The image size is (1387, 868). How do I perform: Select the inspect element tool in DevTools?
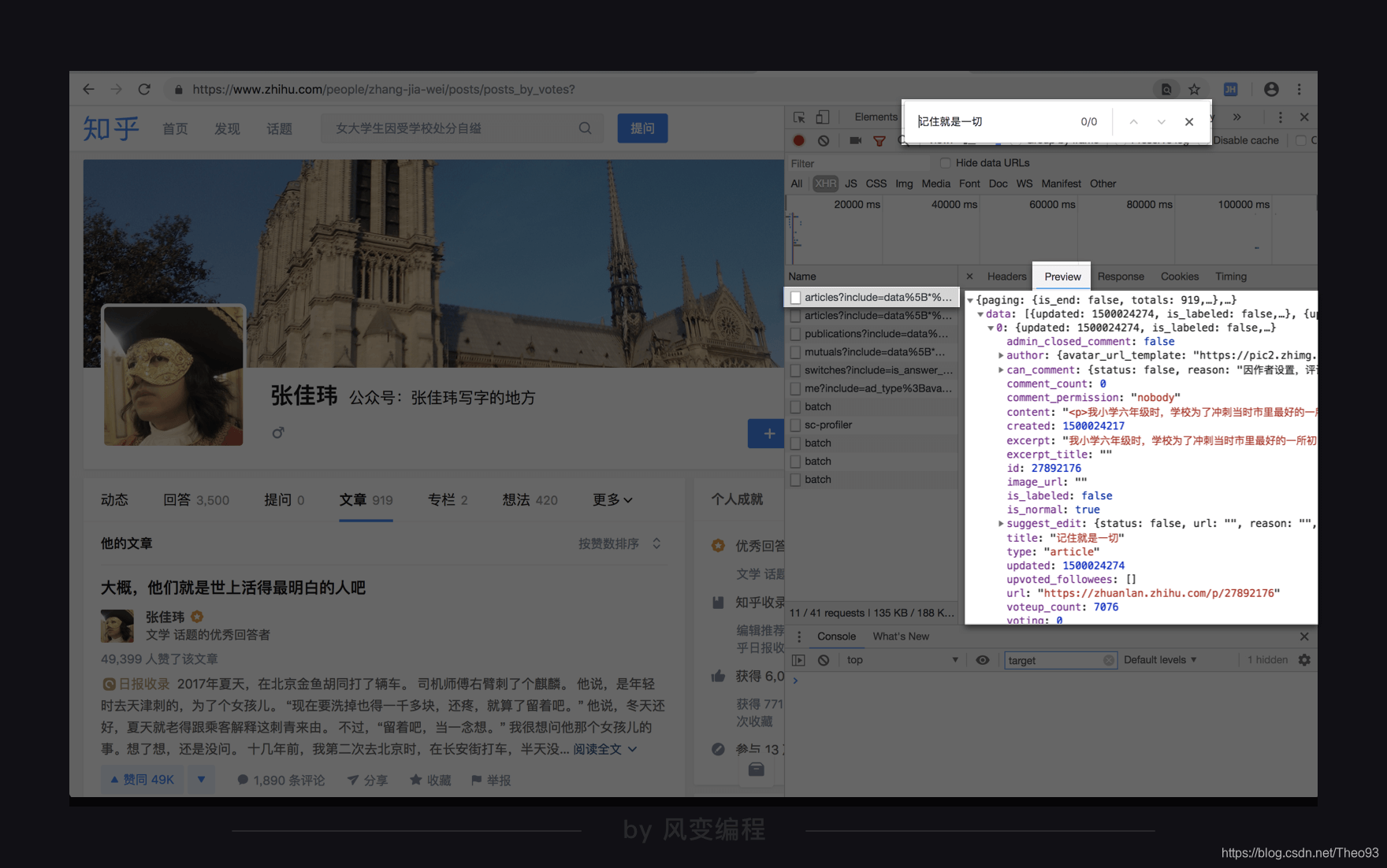798,118
